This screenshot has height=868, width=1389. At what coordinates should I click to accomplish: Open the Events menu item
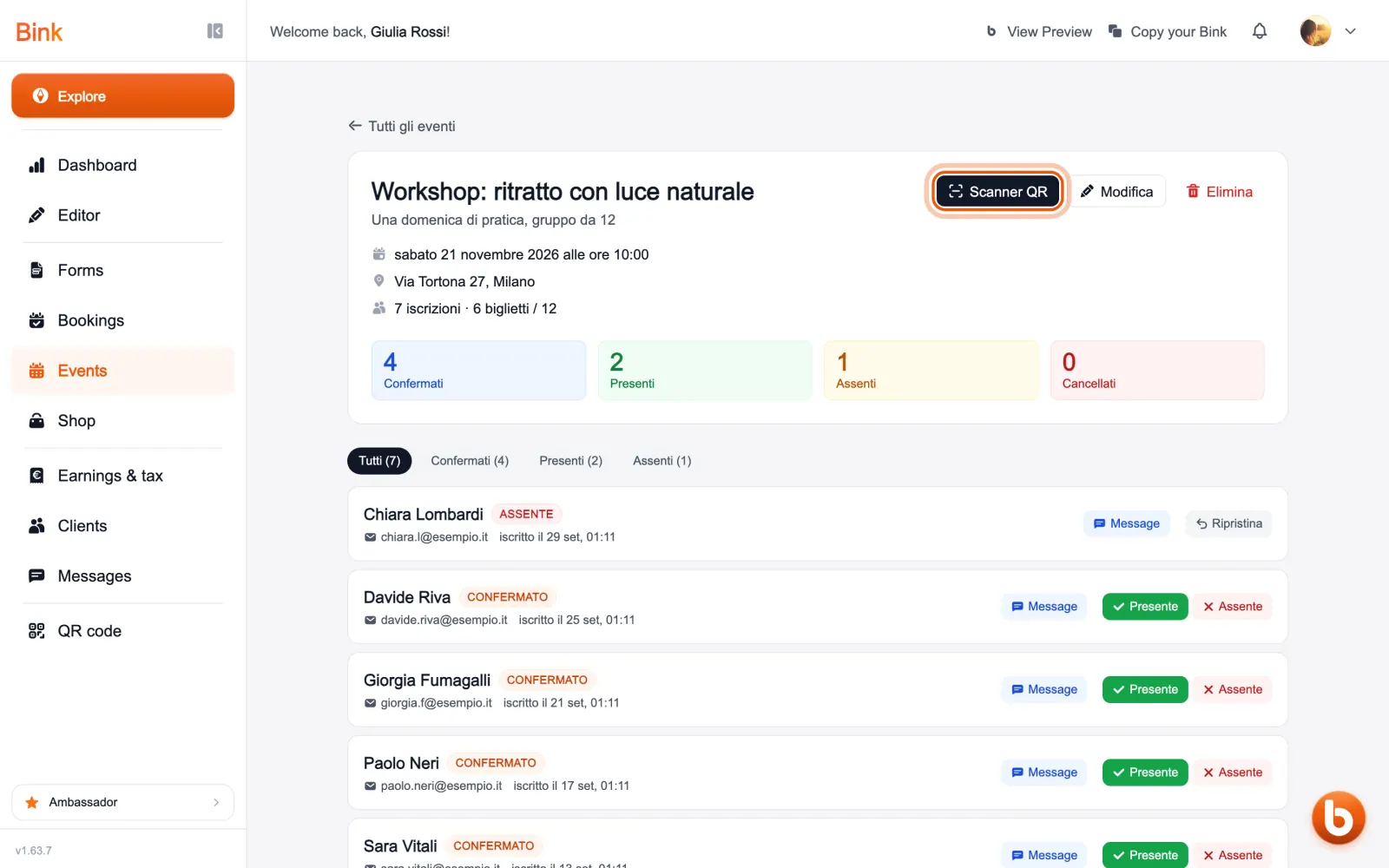coord(122,371)
